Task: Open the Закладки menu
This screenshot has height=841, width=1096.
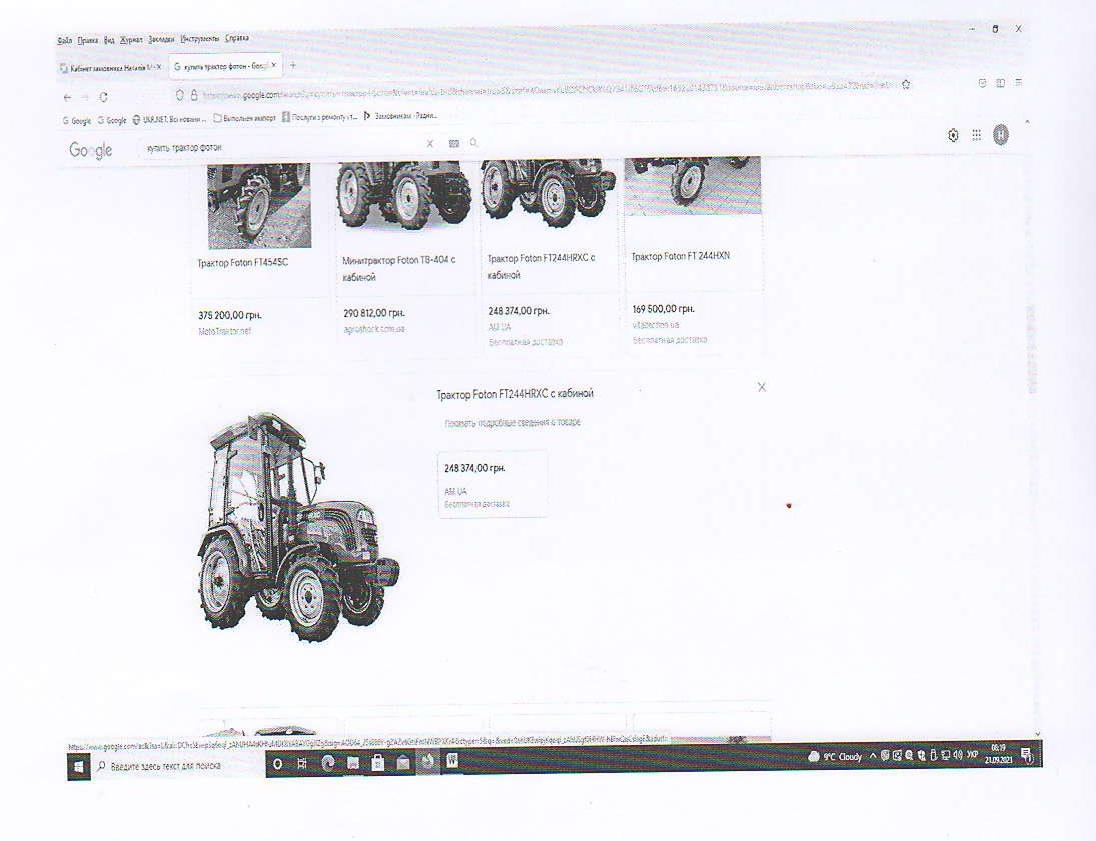Action: tap(161, 39)
